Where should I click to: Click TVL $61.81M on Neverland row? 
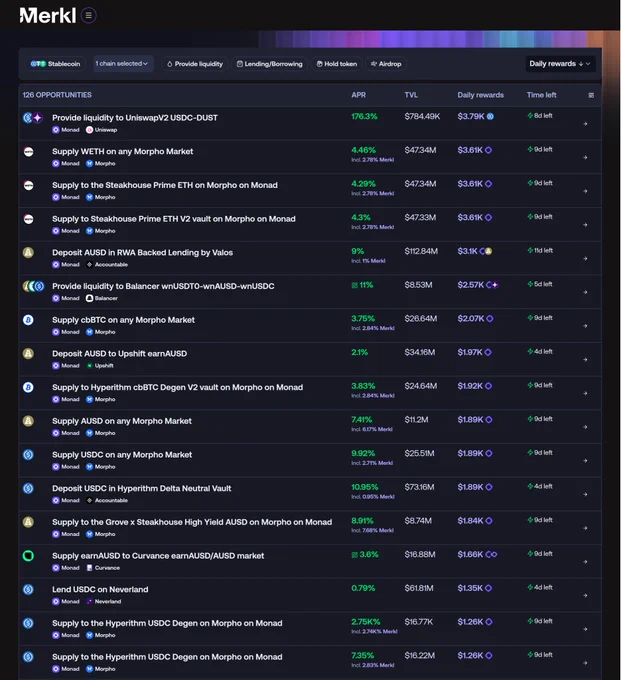[418, 588]
